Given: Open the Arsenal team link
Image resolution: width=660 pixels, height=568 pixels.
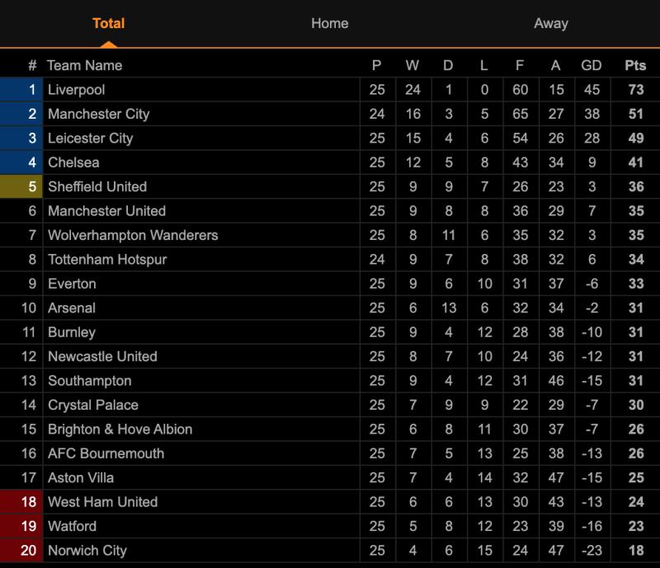Looking at the screenshot, I should [x=71, y=308].
